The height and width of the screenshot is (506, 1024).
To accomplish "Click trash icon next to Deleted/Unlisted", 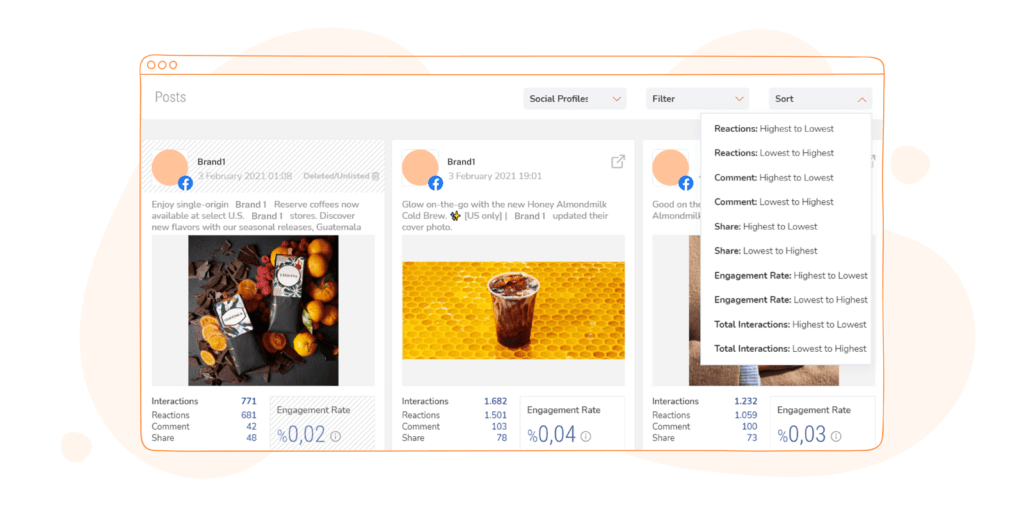I will pyautogui.click(x=376, y=176).
